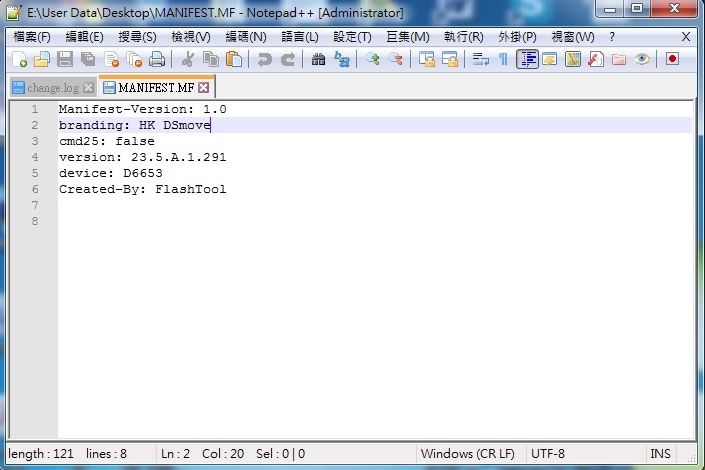Click Windows (CR LF) in status bar
705x470 pixels.
tap(468, 454)
